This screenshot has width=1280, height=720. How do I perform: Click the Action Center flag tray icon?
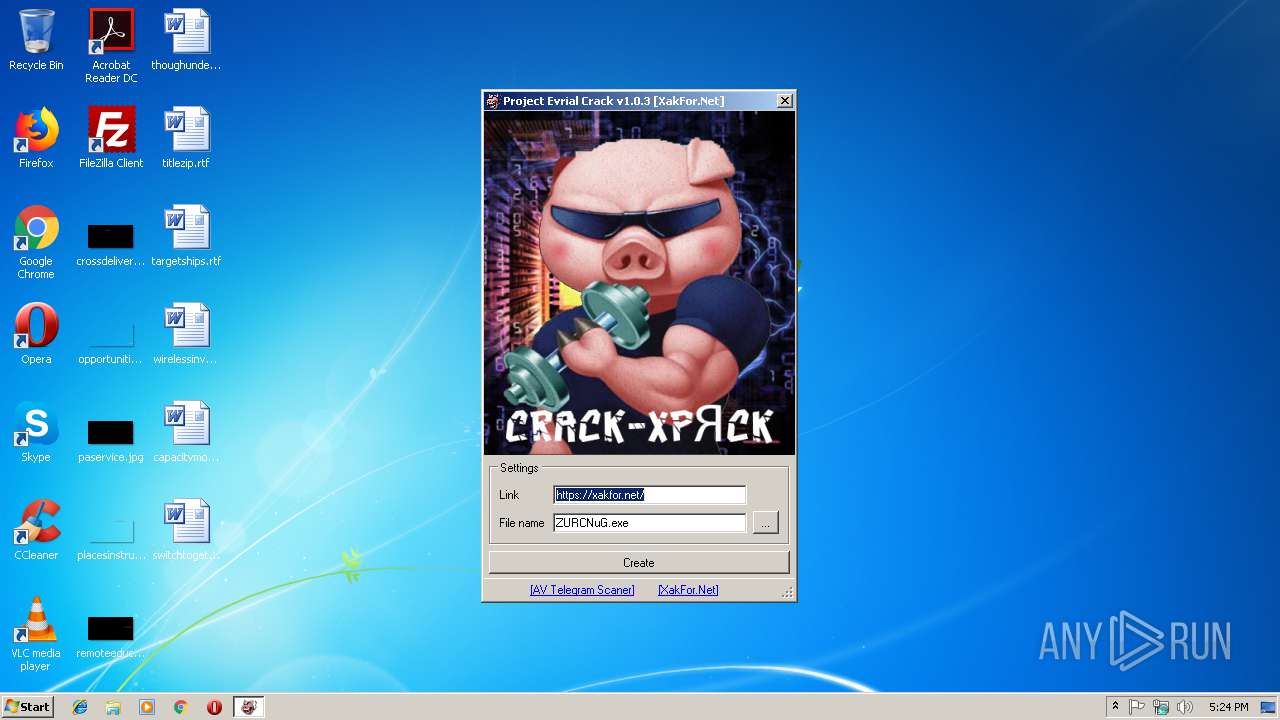click(1137, 707)
